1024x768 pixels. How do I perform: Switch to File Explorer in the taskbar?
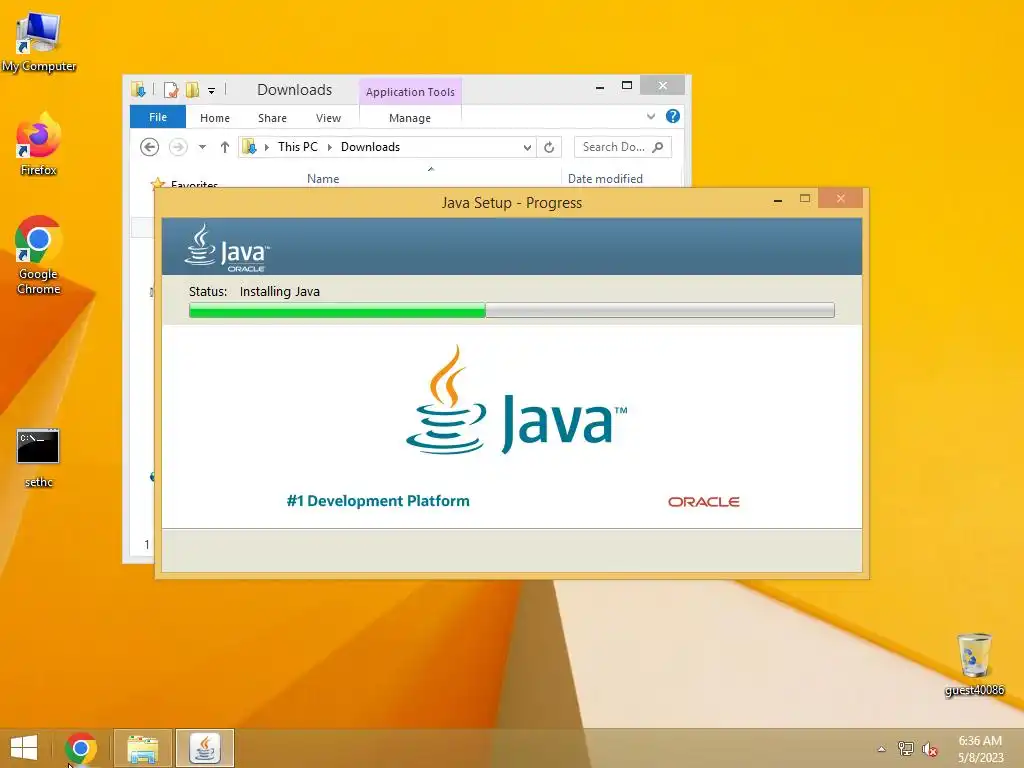click(x=143, y=748)
